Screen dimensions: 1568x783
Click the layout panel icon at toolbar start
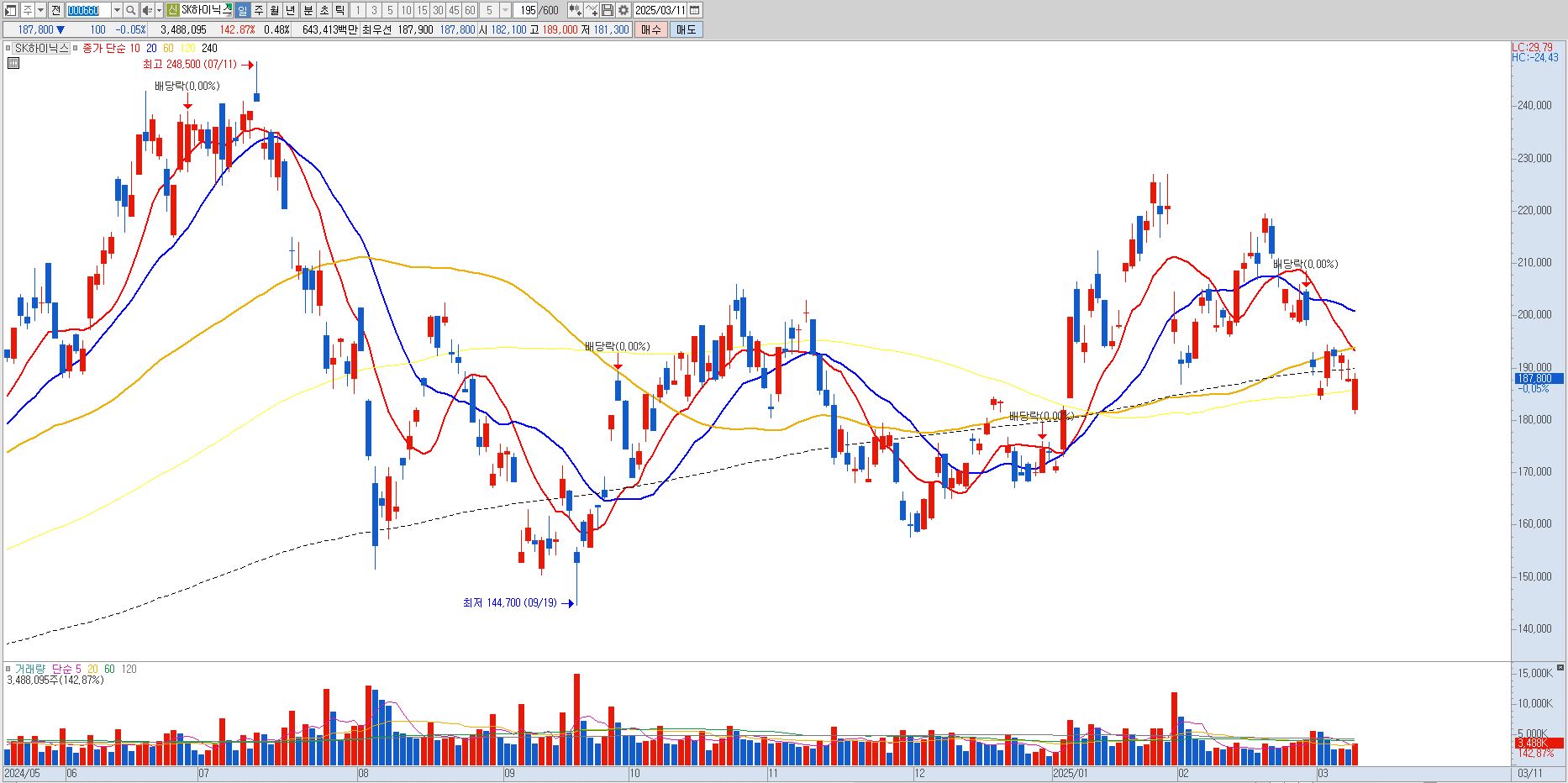pyautogui.click(x=10, y=10)
